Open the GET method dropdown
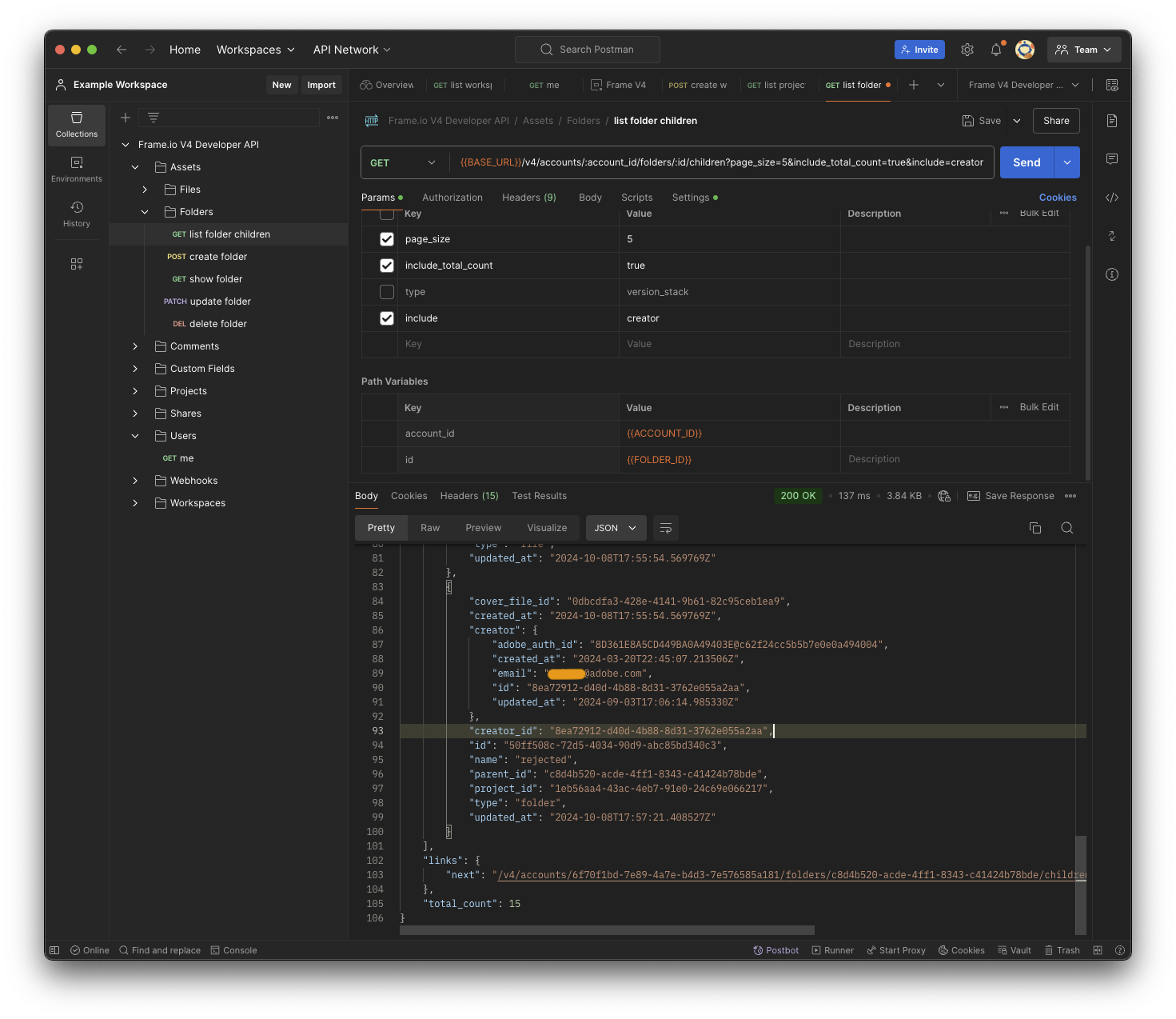Screen dimensions: 1176x1019 (x=403, y=162)
